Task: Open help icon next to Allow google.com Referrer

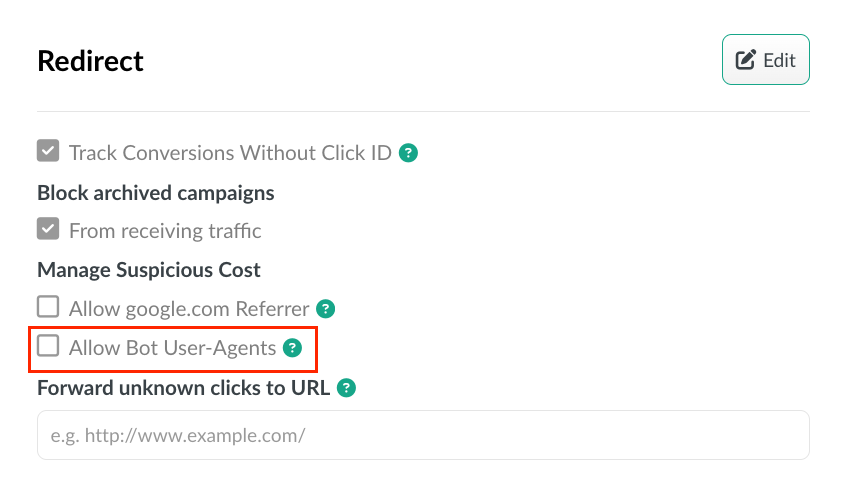Action: pyautogui.click(x=326, y=309)
